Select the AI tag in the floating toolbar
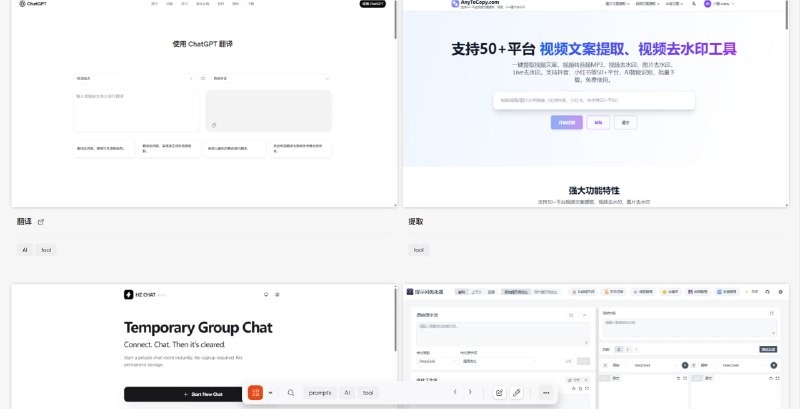 point(347,393)
